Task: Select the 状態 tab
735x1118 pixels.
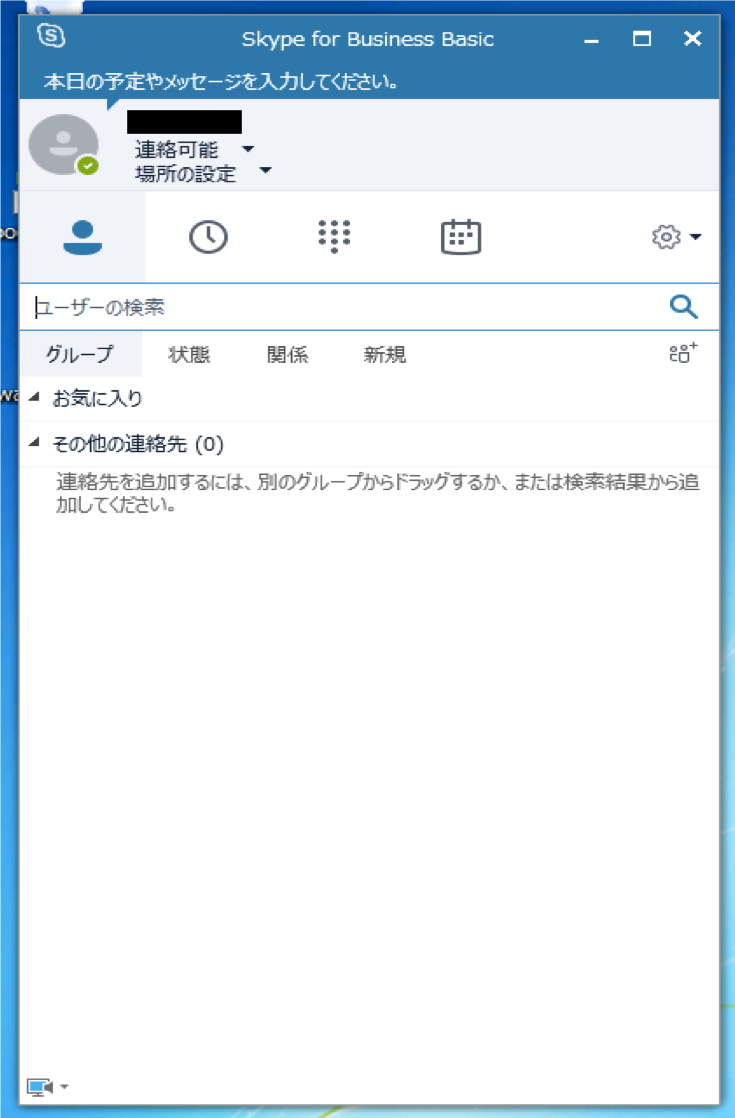Action: pyautogui.click(x=189, y=354)
